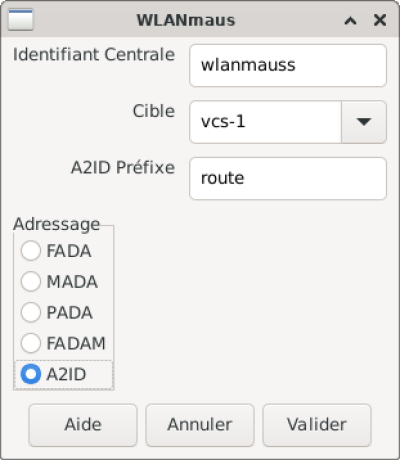The image size is (400, 460).
Task: Click the A2ID Préfixe label
Action: click(x=123, y=167)
